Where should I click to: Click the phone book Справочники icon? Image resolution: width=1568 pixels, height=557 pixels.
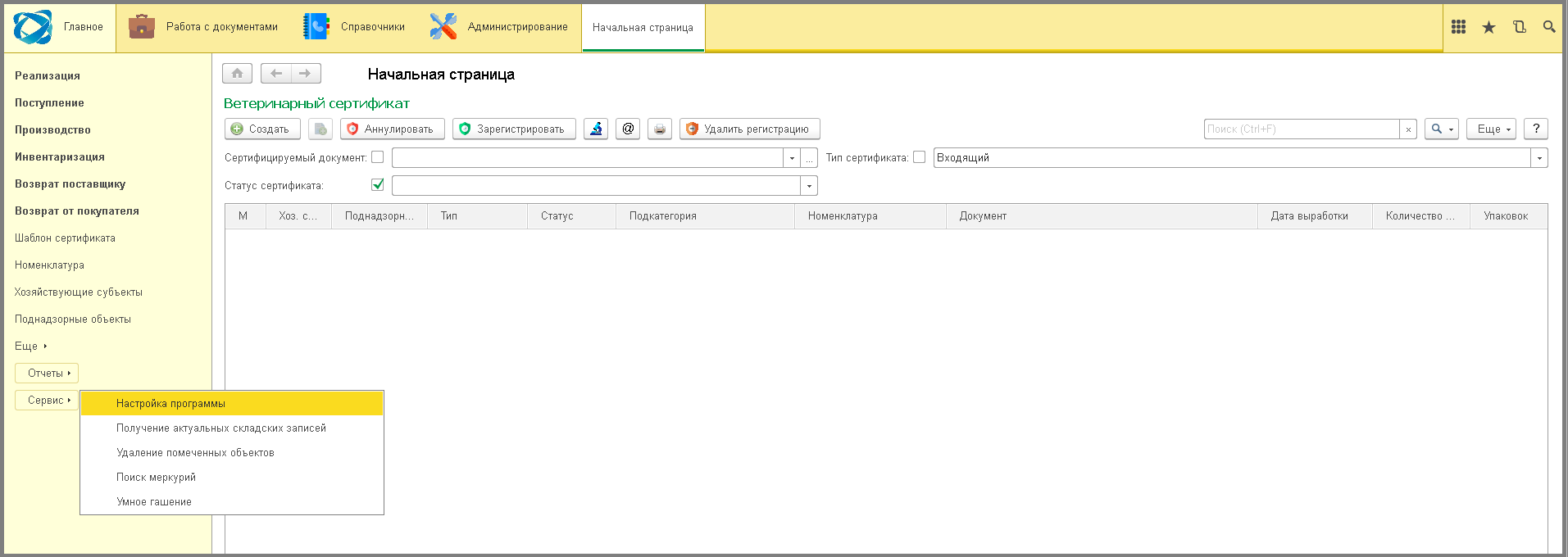(316, 26)
